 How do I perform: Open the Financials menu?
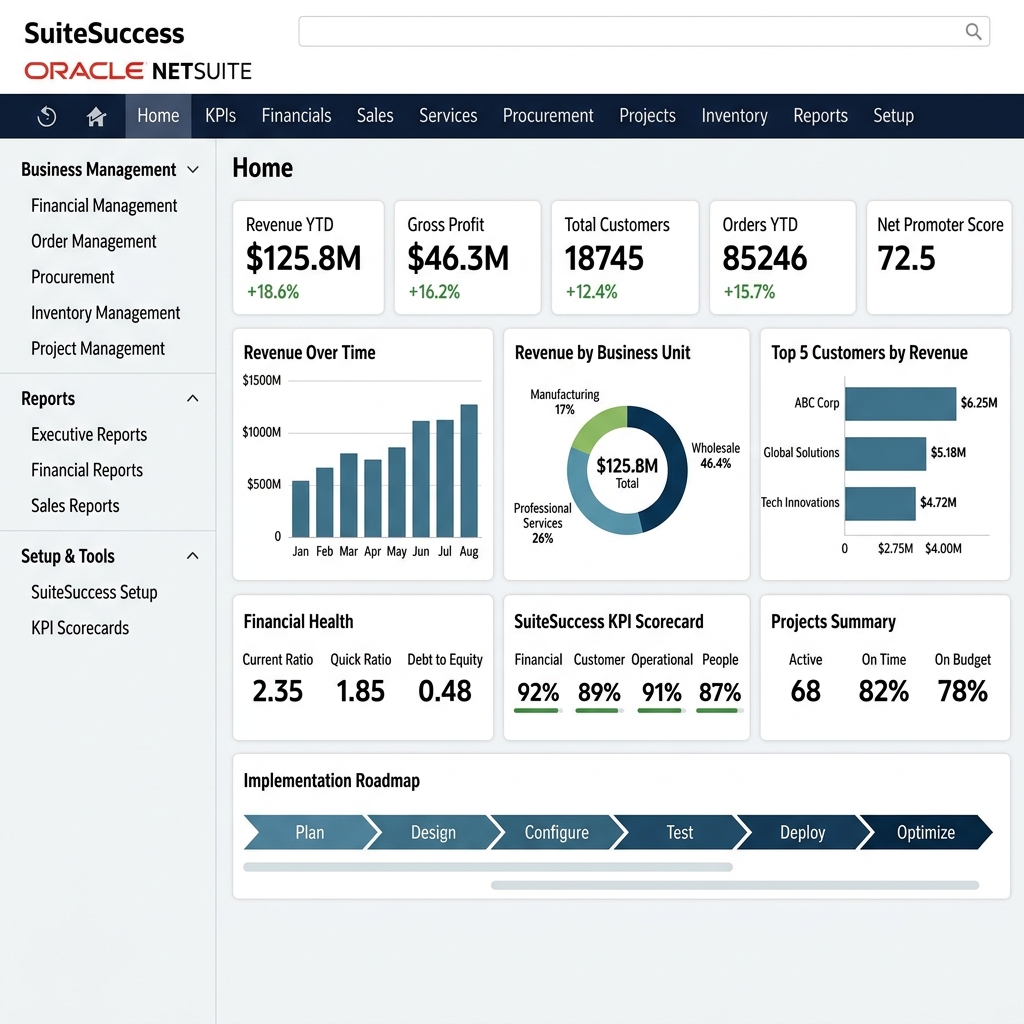tap(296, 116)
